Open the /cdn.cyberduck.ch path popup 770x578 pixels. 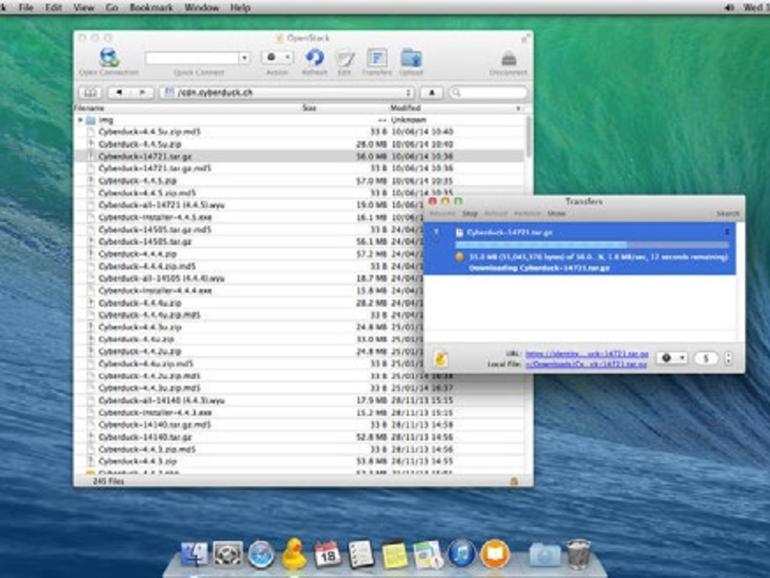[287, 92]
